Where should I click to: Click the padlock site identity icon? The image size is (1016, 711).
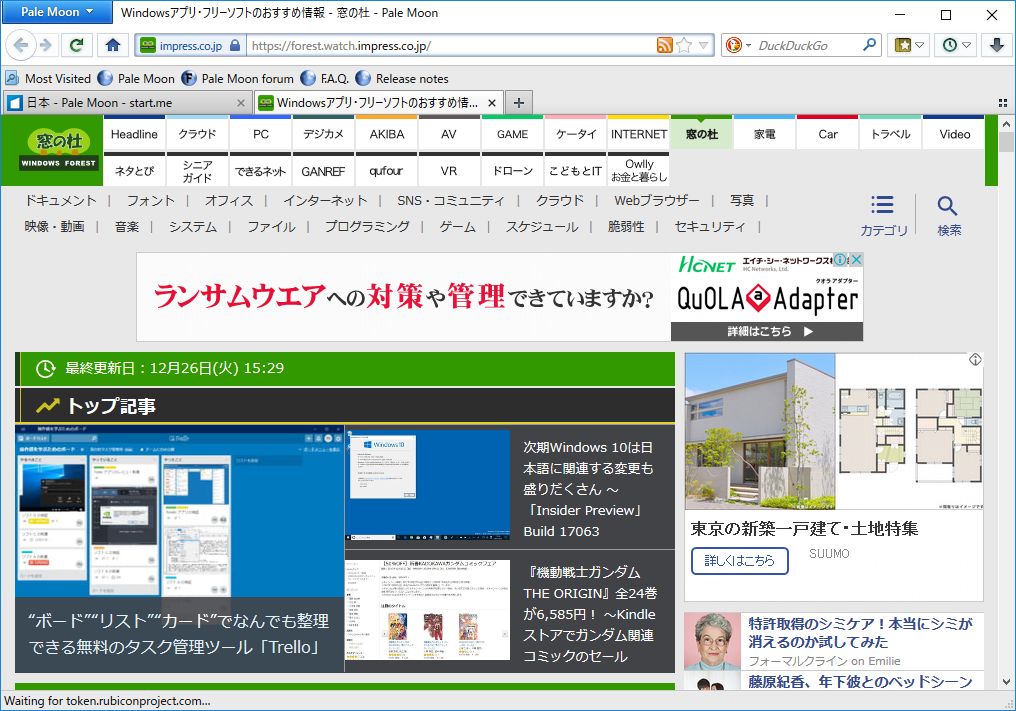[x=235, y=45]
